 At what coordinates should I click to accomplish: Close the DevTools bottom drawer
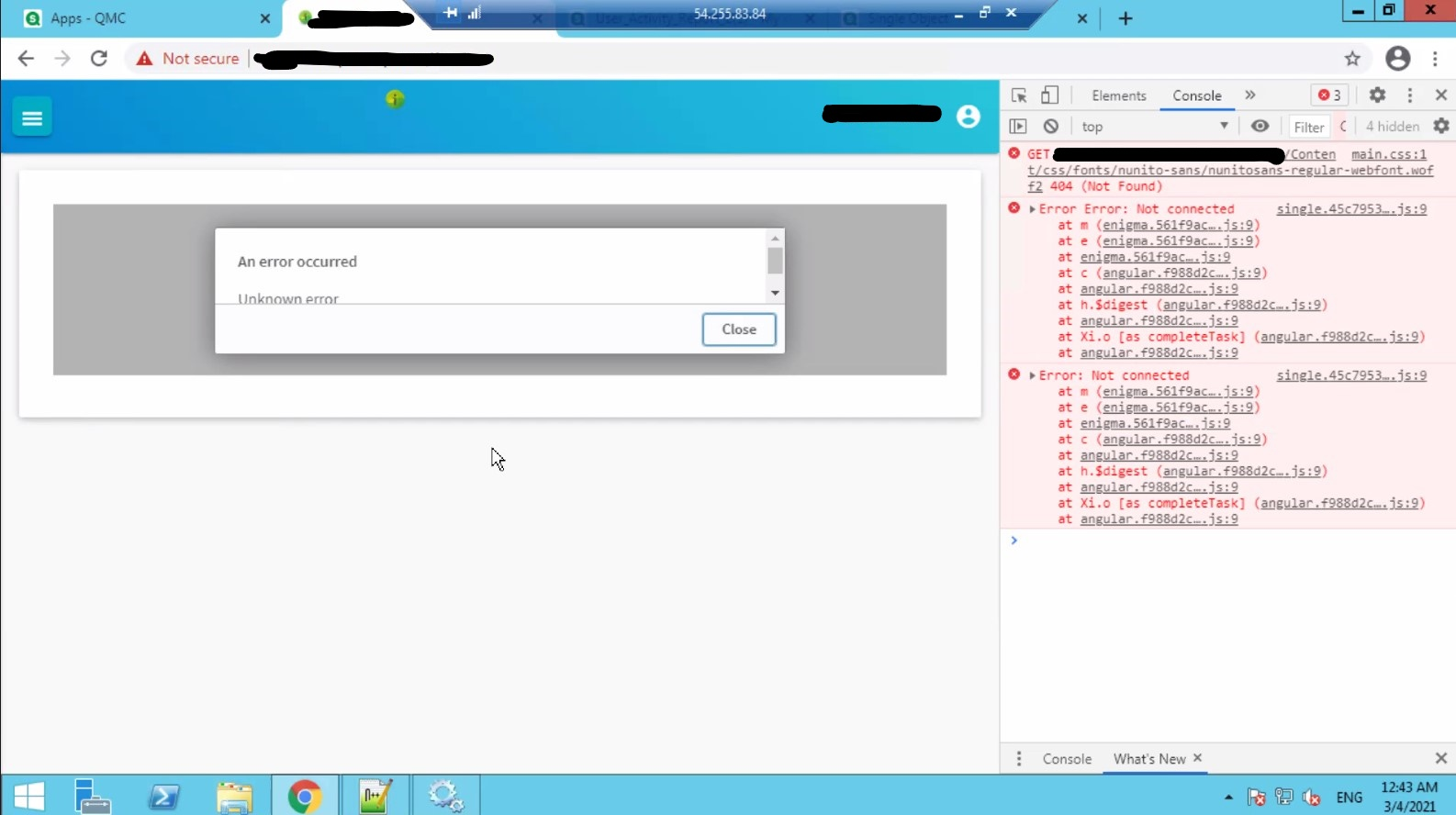point(1441,759)
